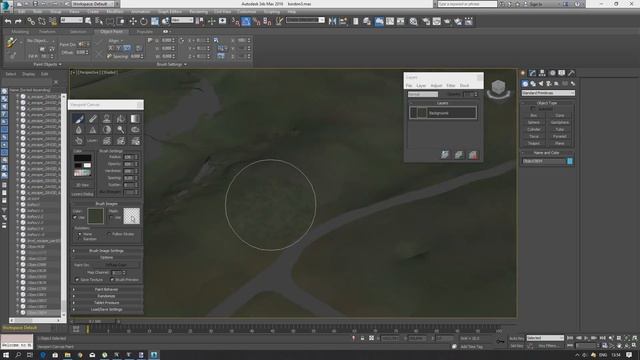This screenshot has height=360, width=640.
Task: Create a Box primitive button
Action: tap(533, 116)
